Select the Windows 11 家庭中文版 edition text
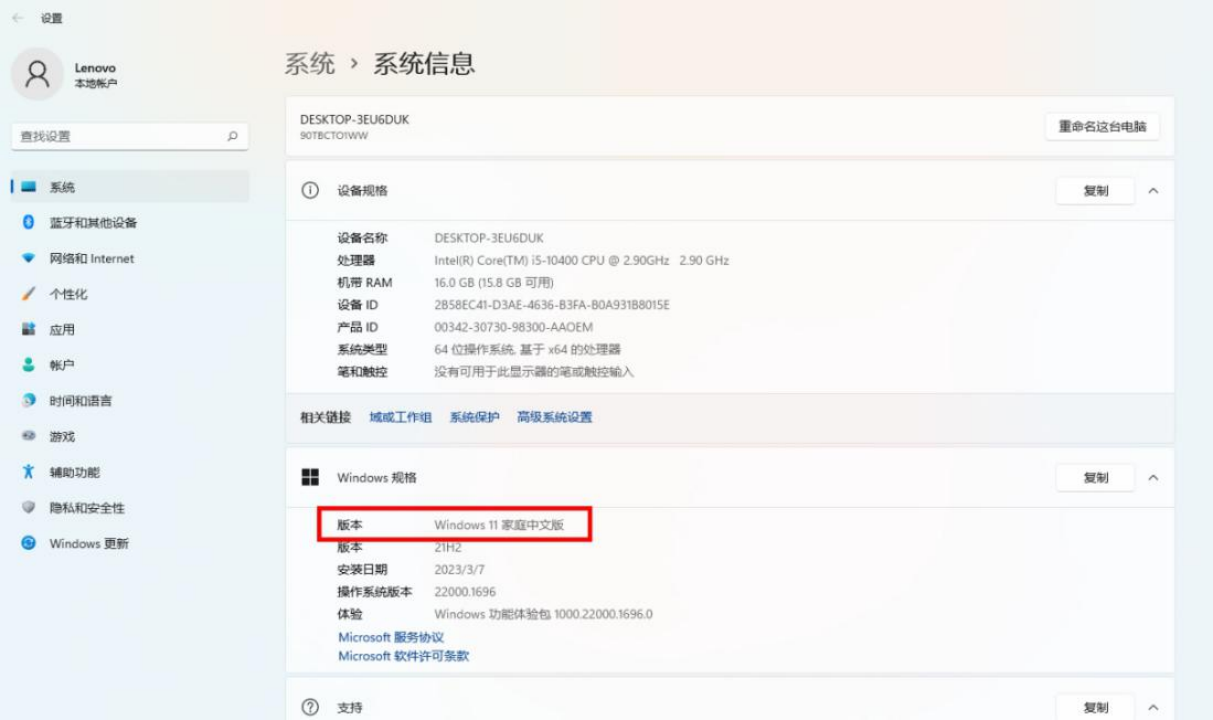 click(x=499, y=525)
